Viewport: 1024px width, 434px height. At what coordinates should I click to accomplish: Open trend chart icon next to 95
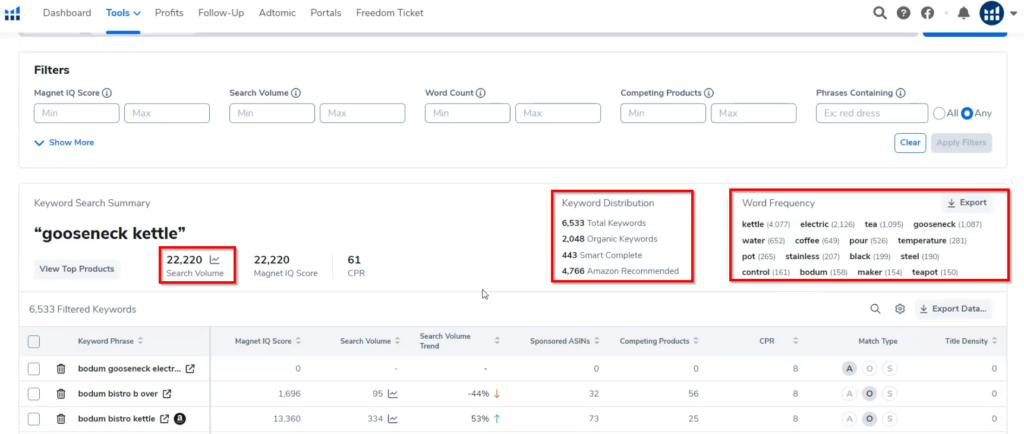392,394
